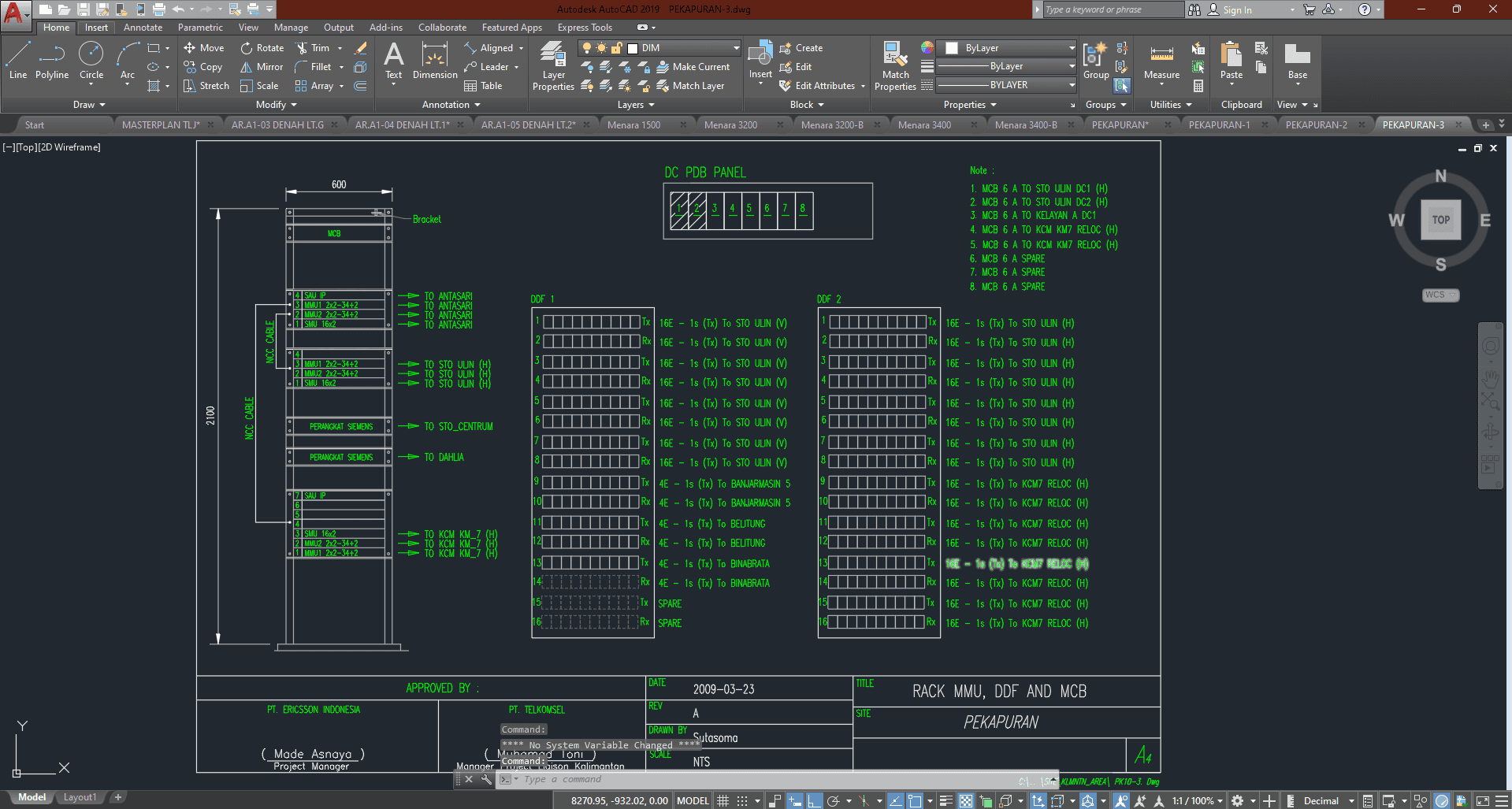The width and height of the screenshot is (1512, 809).
Task: Click the Insert block icon
Action: pyautogui.click(x=760, y=61)
